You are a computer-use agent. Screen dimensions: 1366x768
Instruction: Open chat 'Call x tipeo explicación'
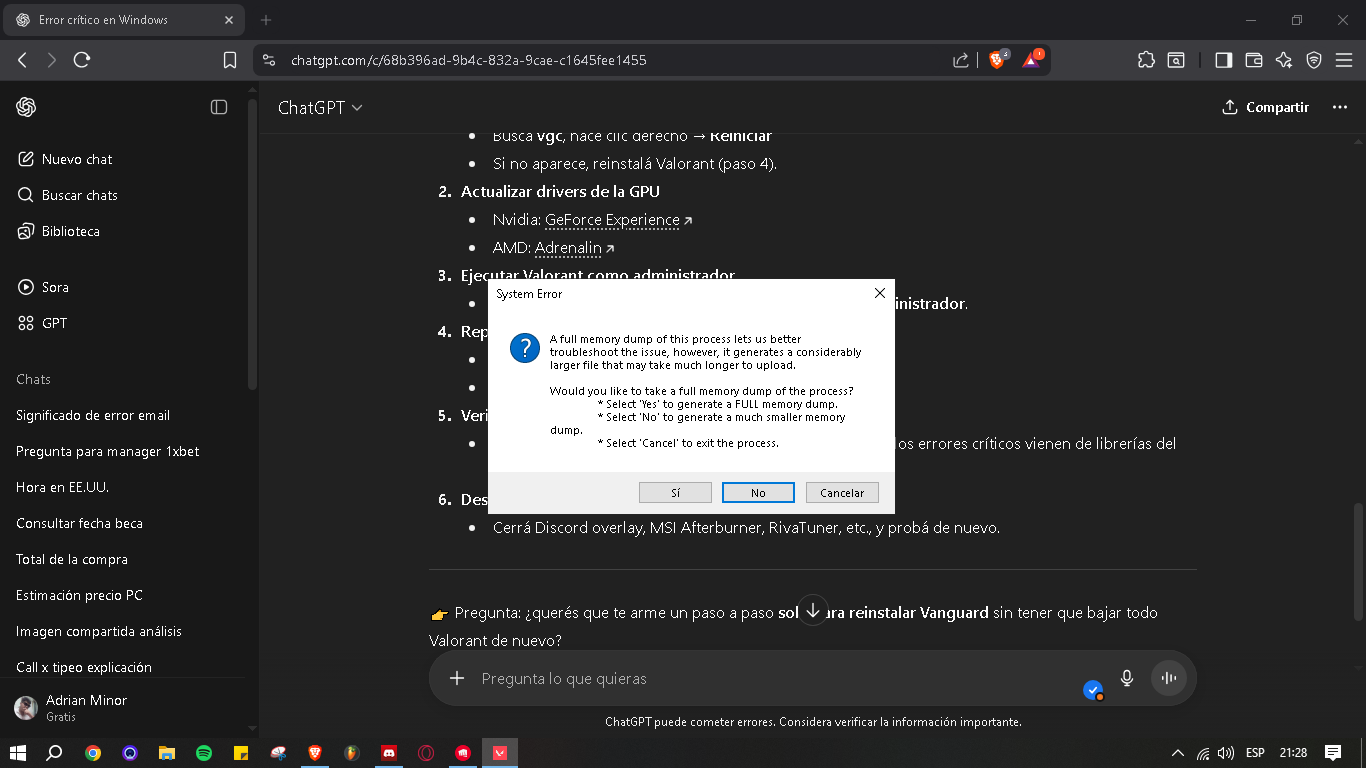(84, 667)
